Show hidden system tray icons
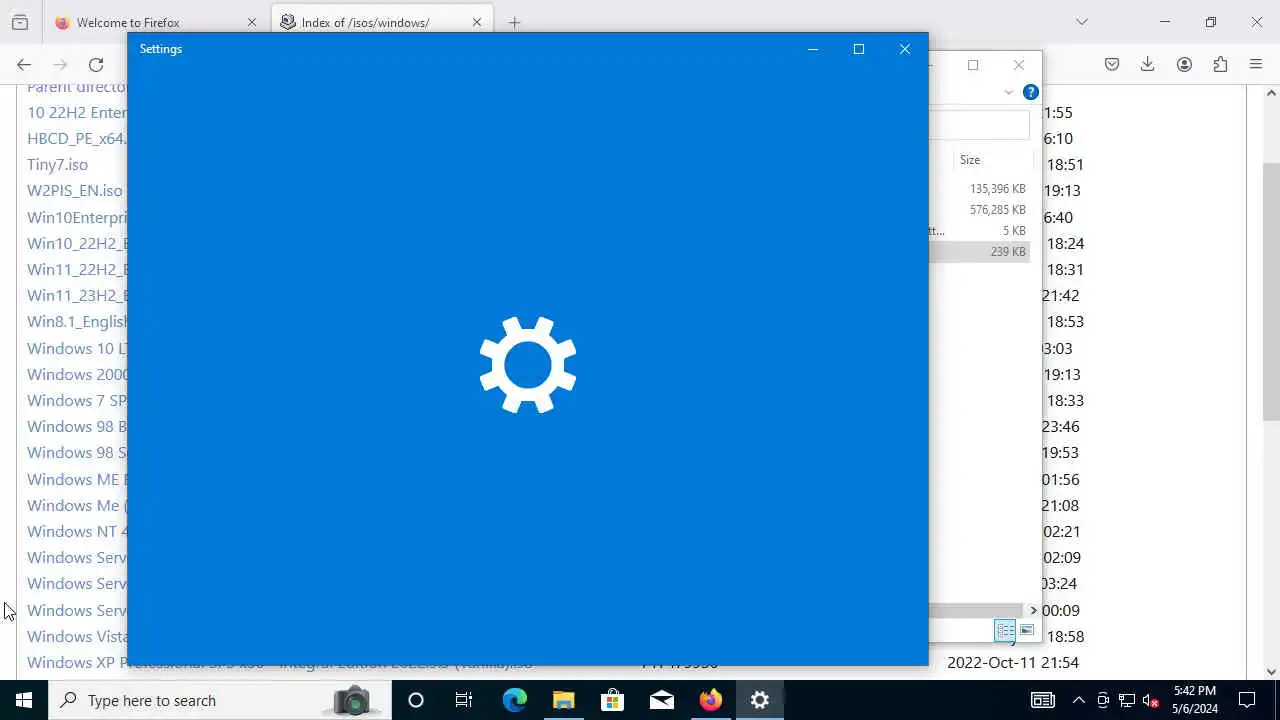The width and height of the screenshot is (1280, 720). [x=1078, y=700]
